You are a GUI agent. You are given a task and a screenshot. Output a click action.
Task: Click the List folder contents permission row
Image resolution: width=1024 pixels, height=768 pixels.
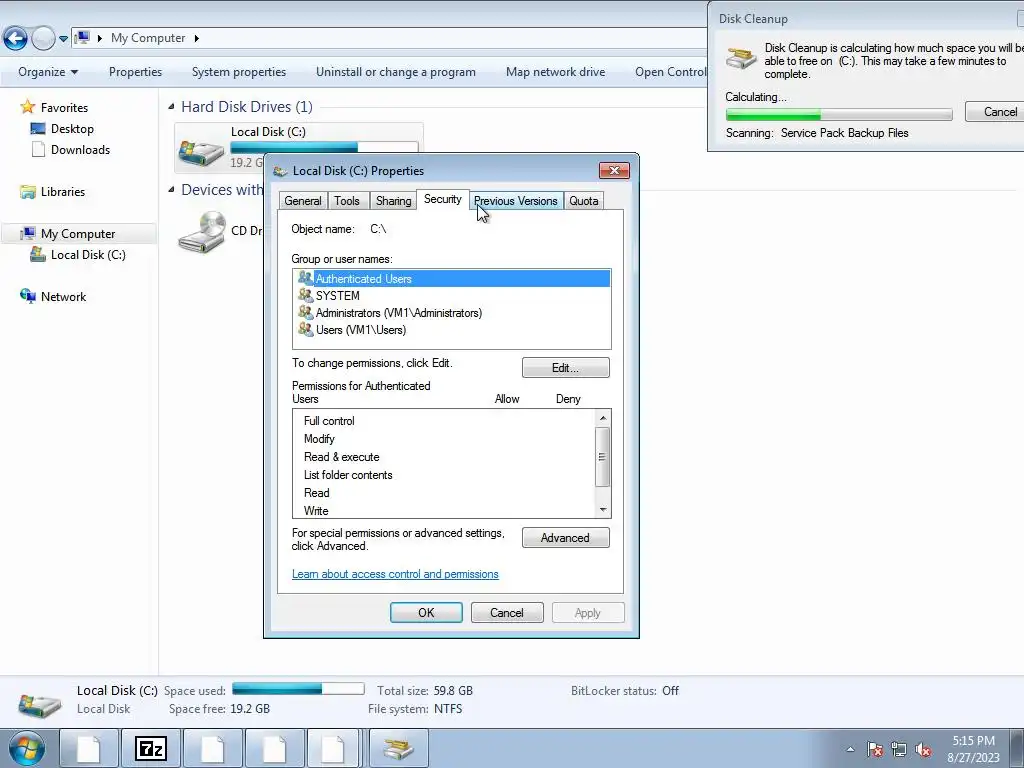[x=444, y=475]
